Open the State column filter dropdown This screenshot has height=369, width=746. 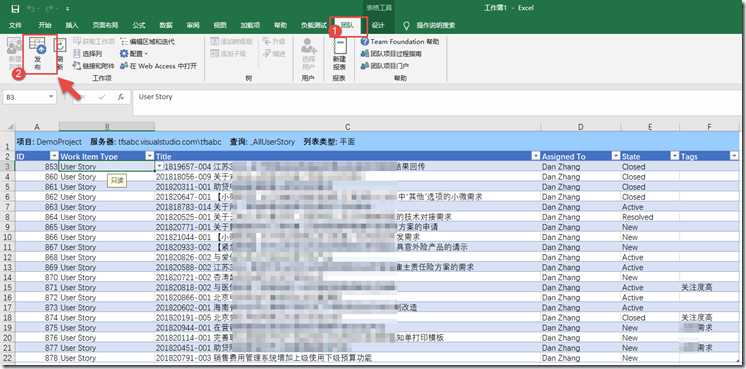[675, 156]
